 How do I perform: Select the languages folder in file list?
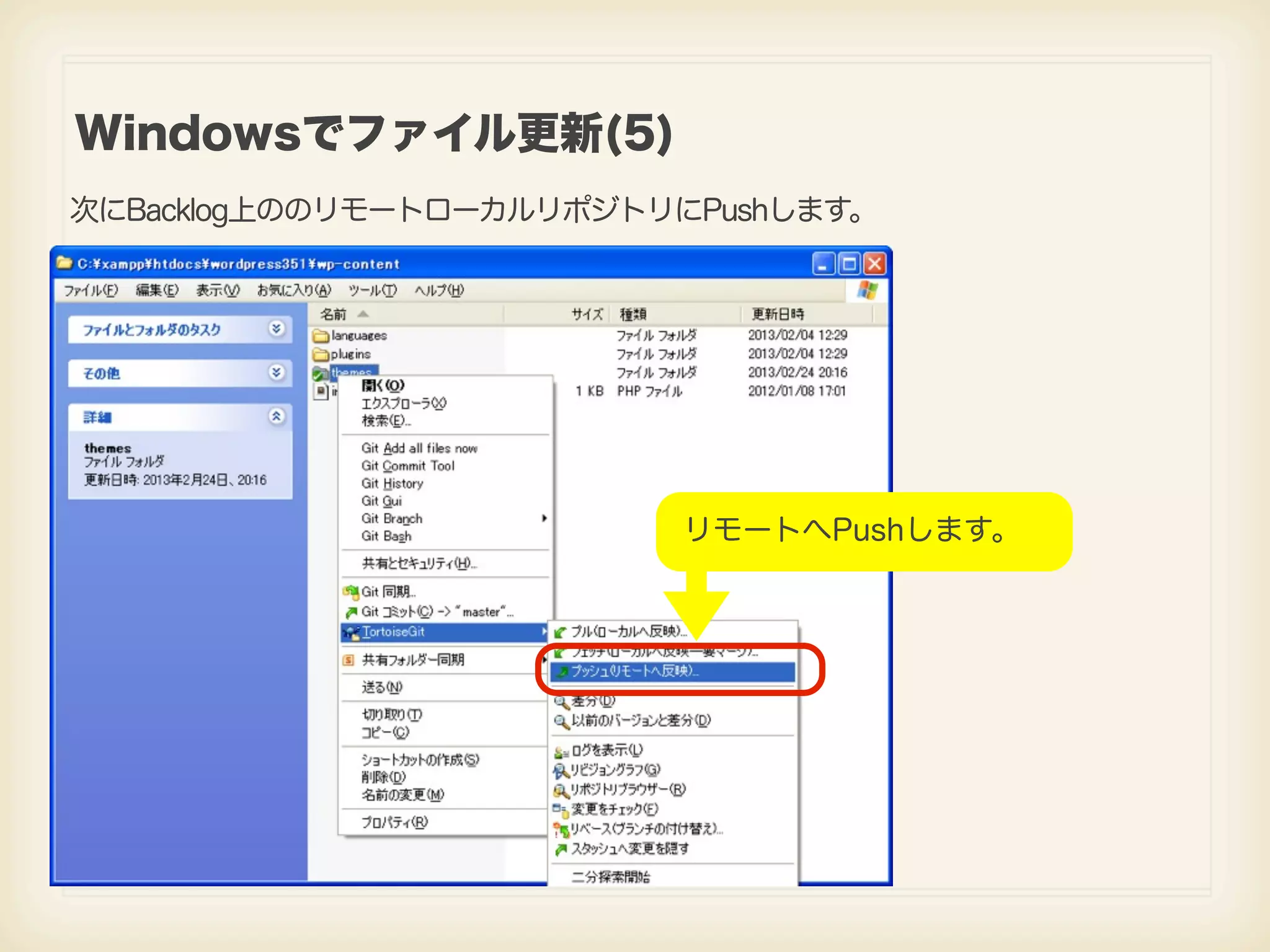(358, 336)
